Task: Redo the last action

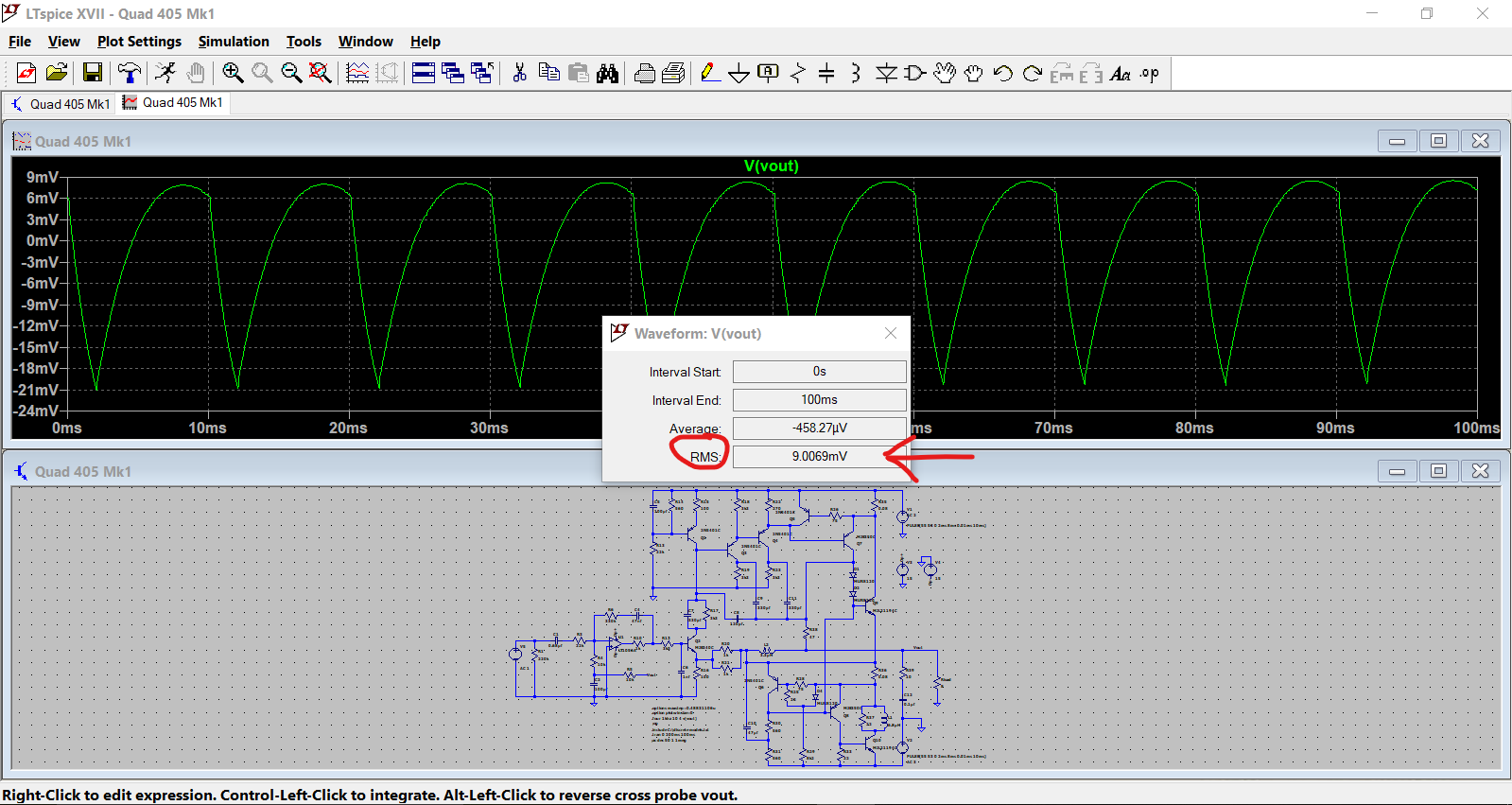Action: click(x=1033, y=73)
